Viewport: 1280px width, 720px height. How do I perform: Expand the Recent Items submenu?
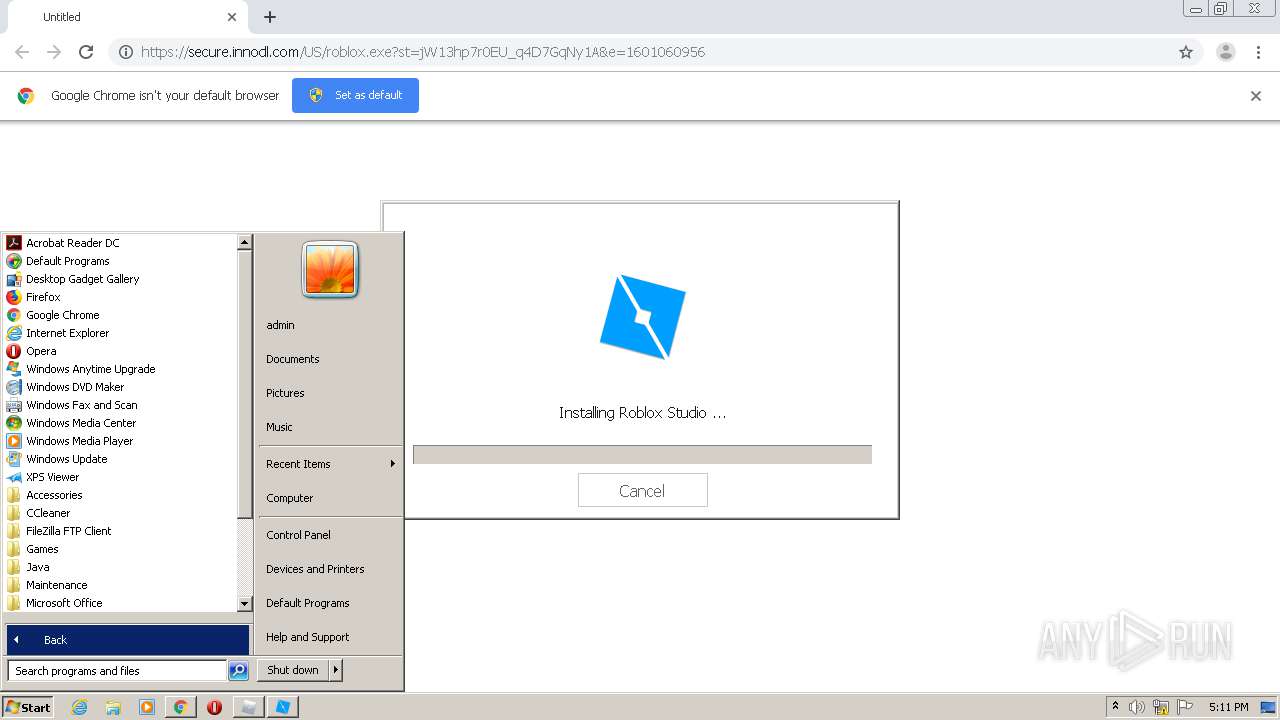330,464
